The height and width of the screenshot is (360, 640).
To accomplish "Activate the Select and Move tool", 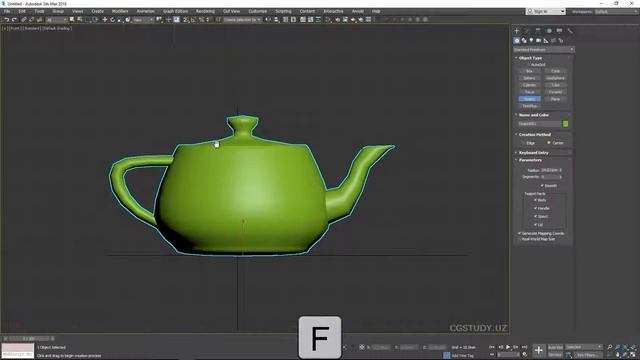I will pyautogui.click(x=104, y=20).
